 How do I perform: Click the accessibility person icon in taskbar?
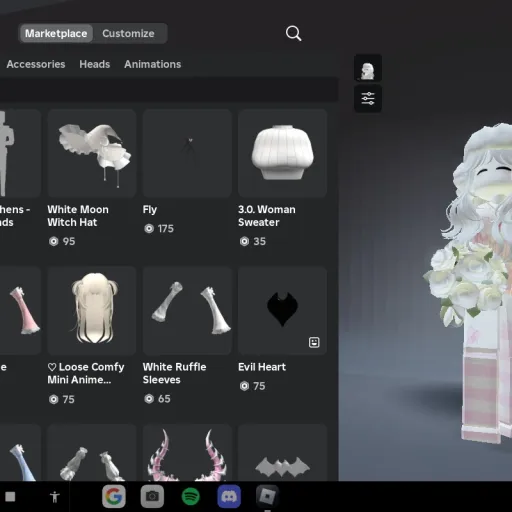(x=55, y=497)
